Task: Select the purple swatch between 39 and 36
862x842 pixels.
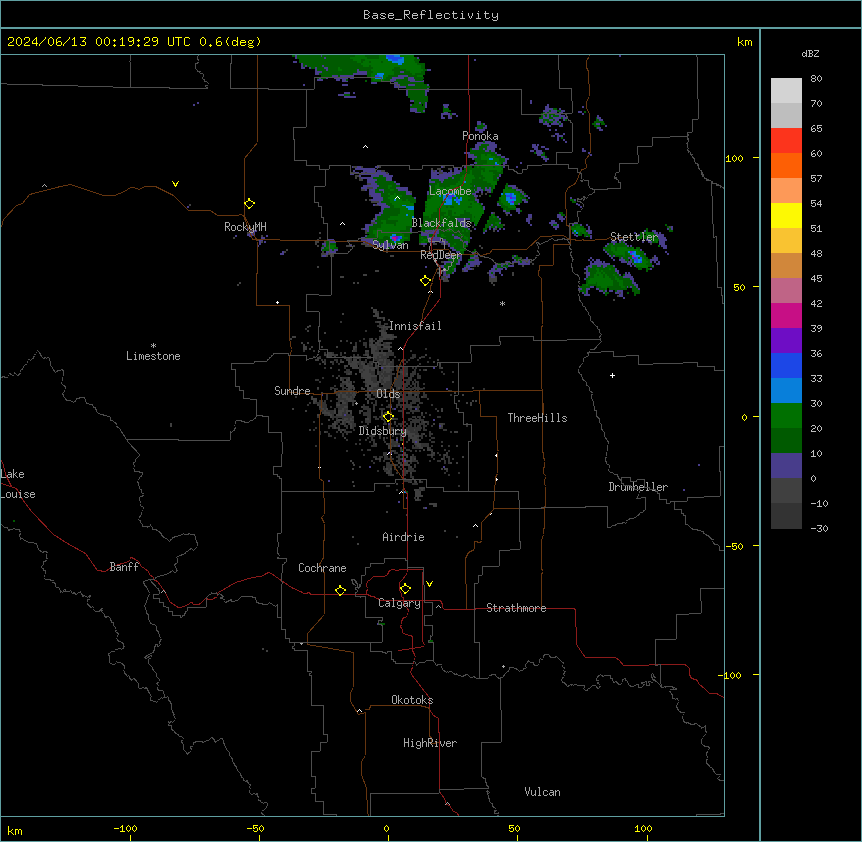Action: coord(786,340)
